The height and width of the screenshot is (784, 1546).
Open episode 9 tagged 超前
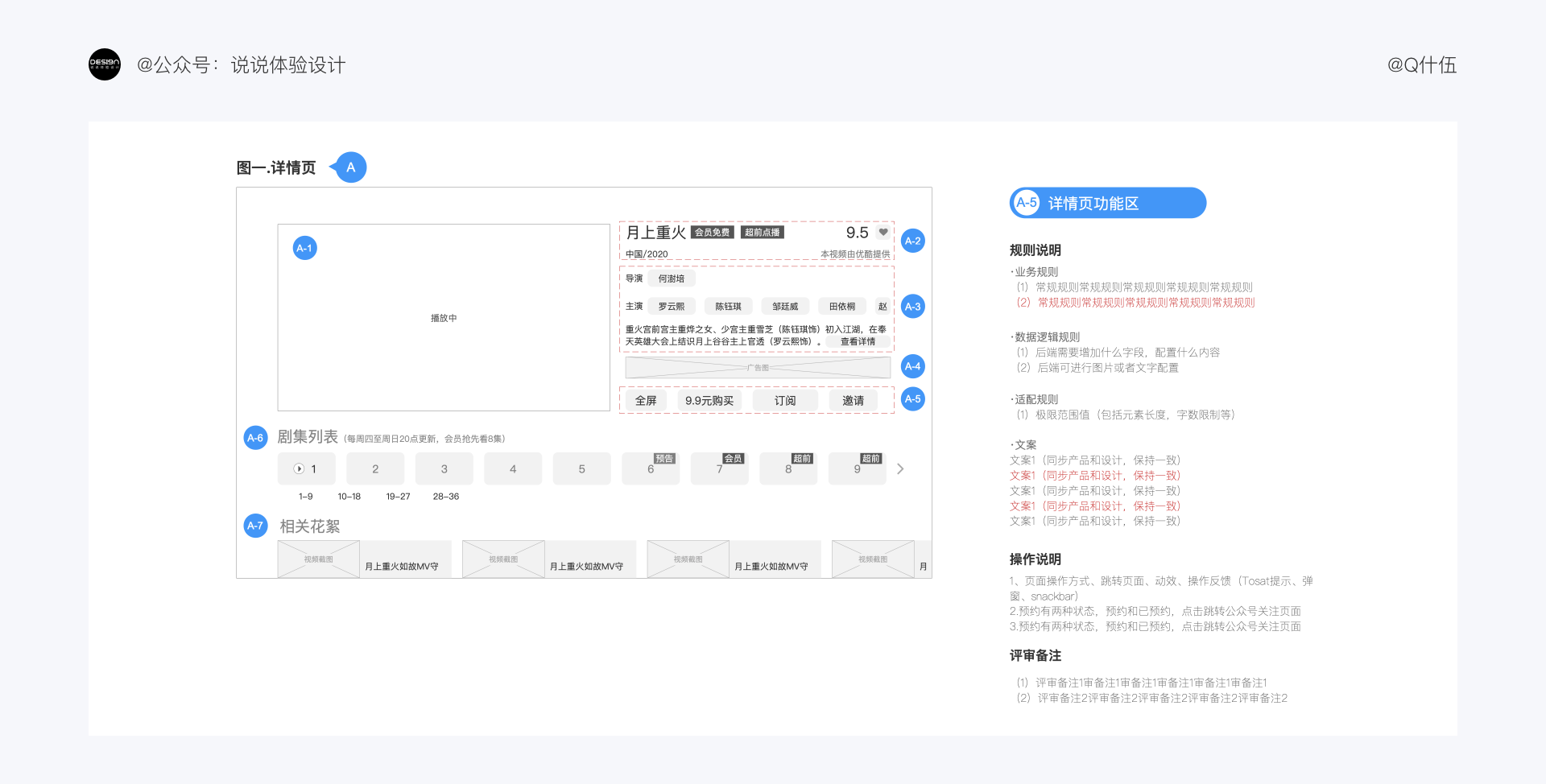click(x=857, y=469)
